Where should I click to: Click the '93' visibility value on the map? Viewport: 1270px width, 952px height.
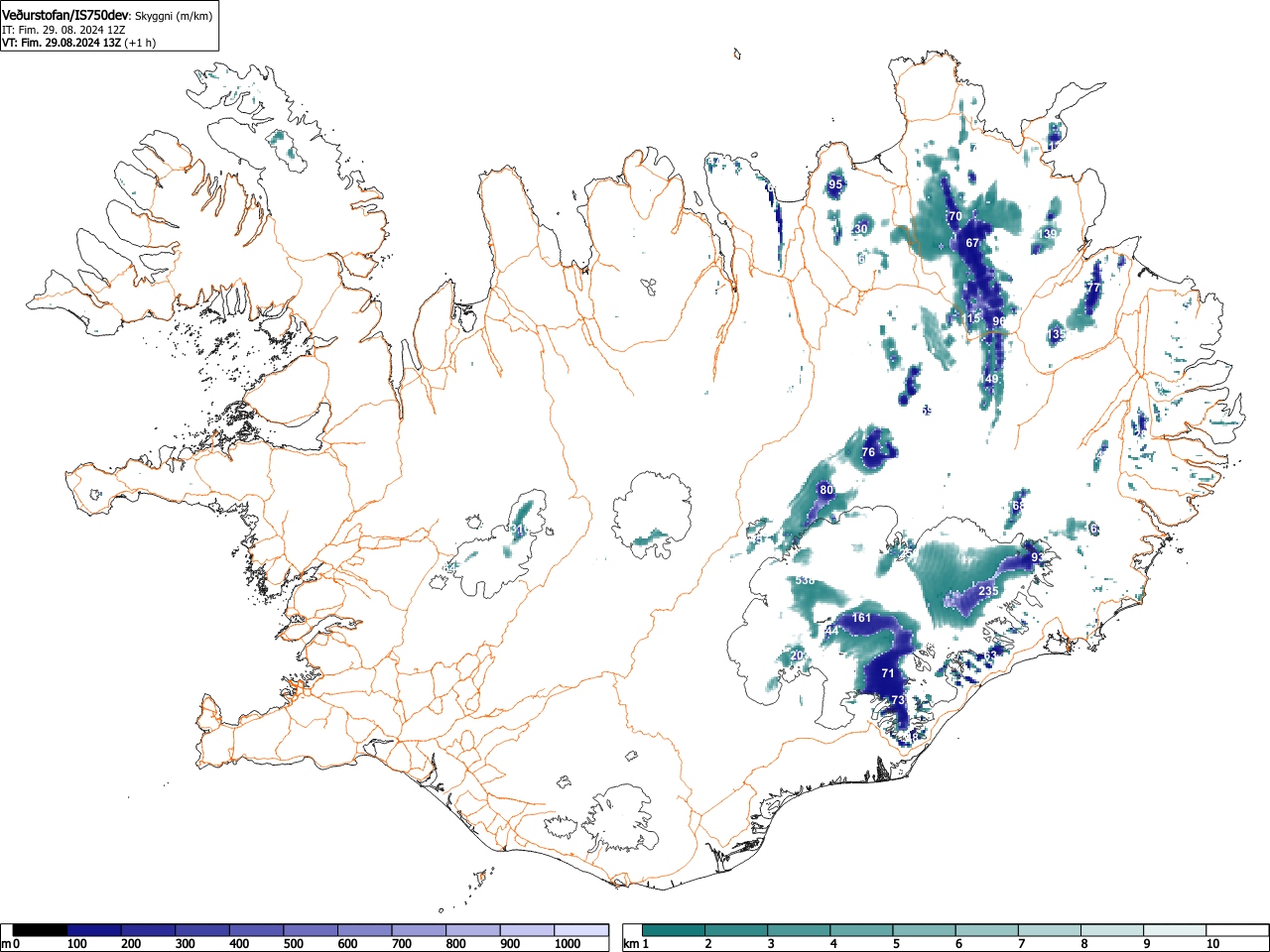tap(1038, 557)
